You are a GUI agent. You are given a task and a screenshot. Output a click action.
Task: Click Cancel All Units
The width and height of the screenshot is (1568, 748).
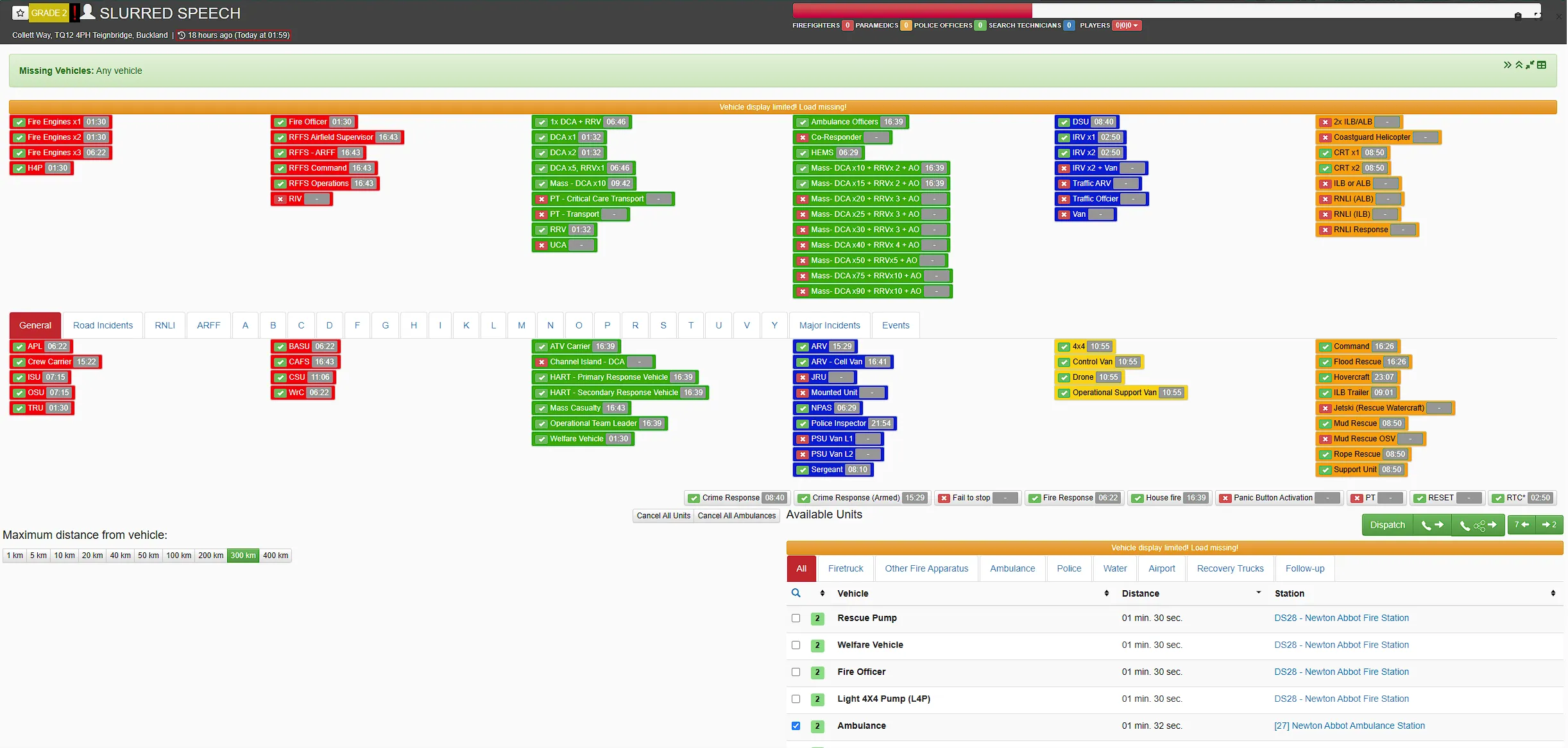pyautogui.click(x=663, y=516)
